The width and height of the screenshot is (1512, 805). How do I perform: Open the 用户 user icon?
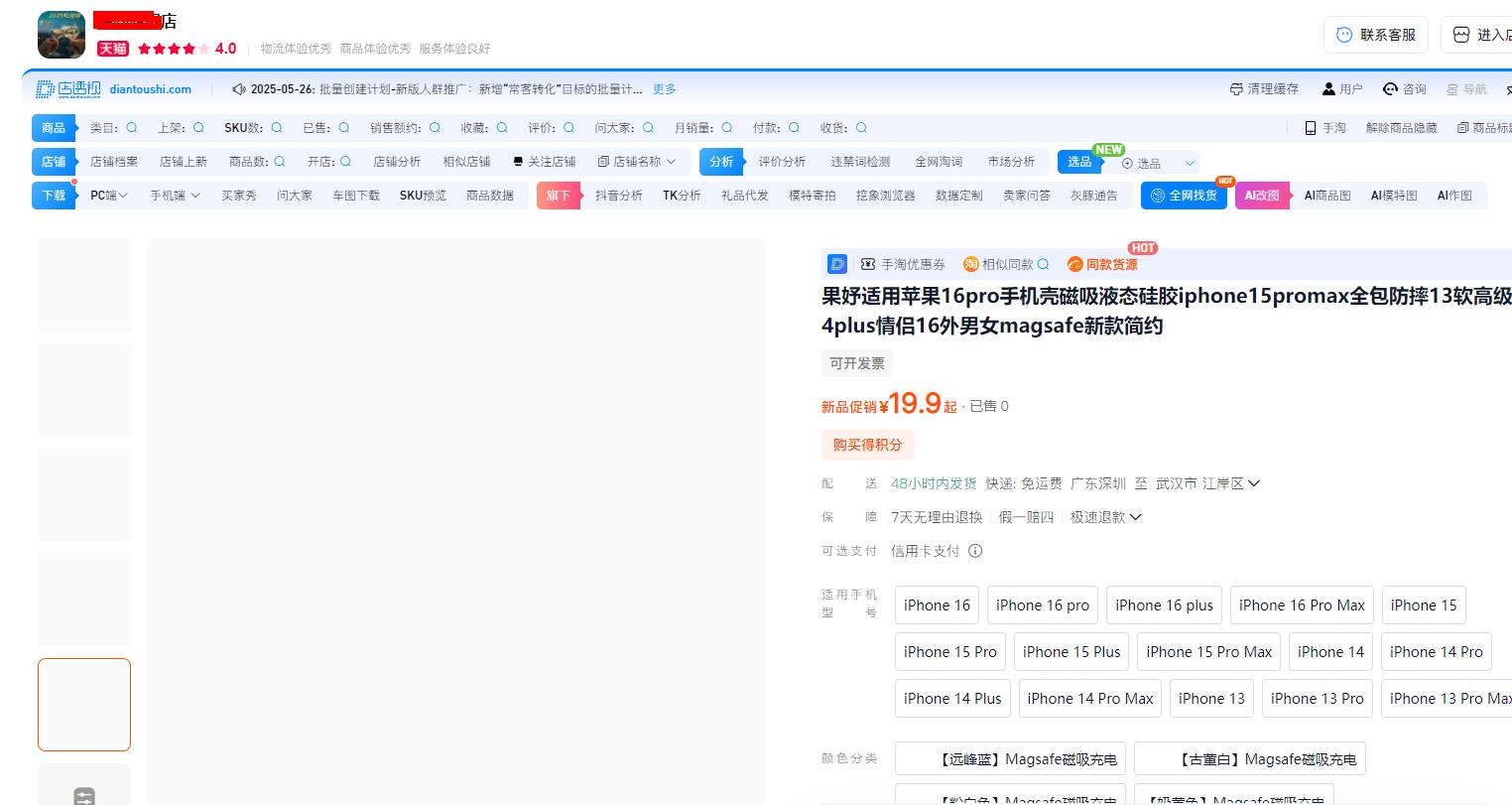tap(1328, 89)
